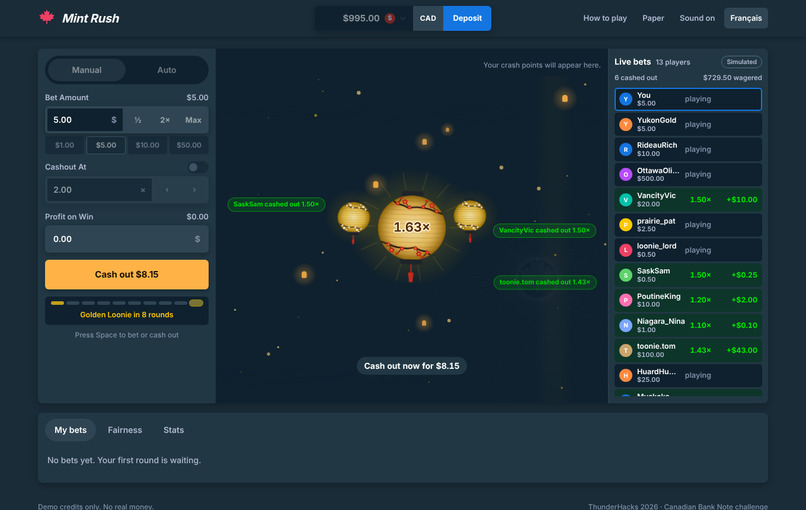The height and width of the screenshot is (510, 806).
Task: Click the VancityVic avatar icon
Action: coord(626,199)
